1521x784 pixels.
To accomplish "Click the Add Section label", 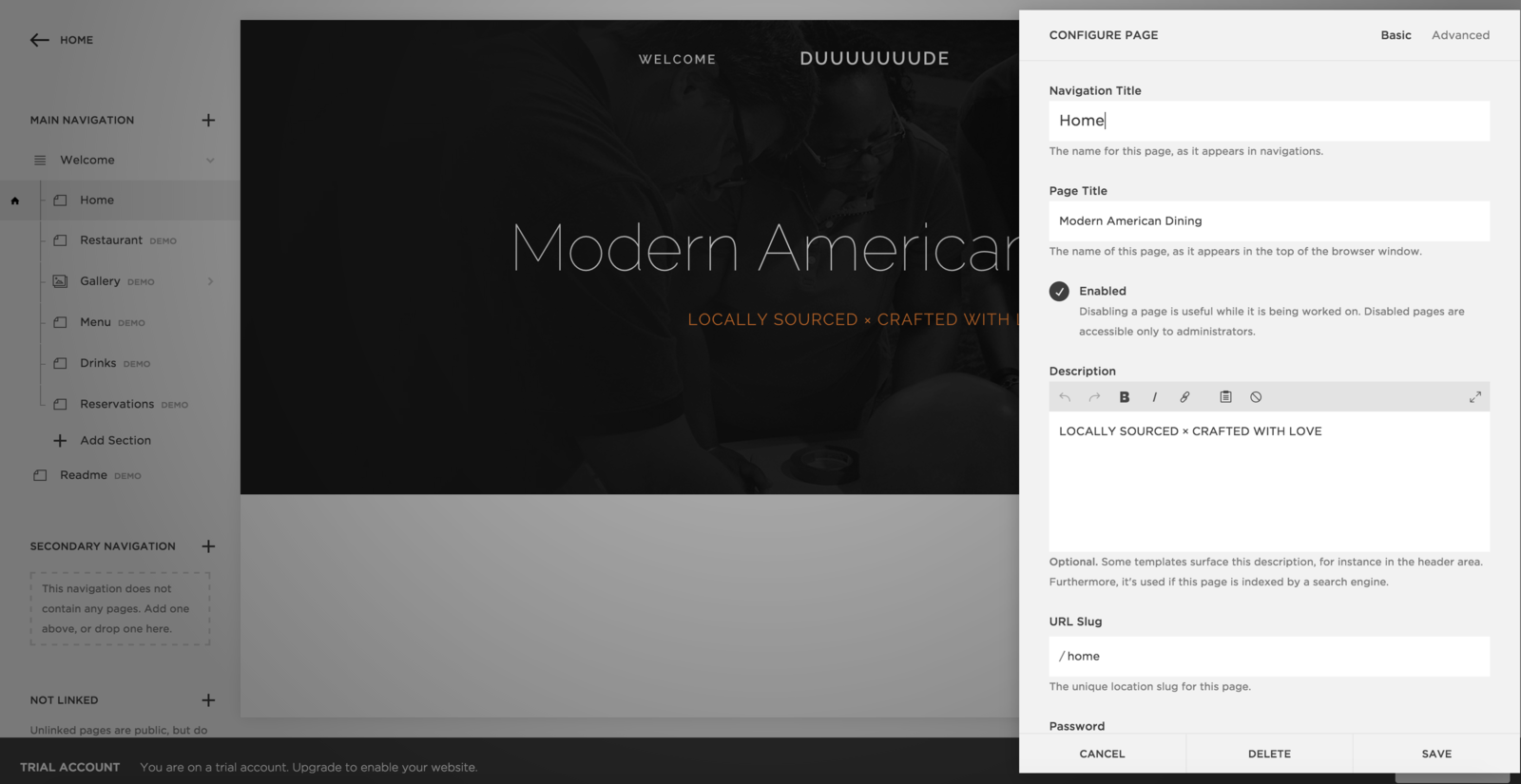I will point(115,440).
